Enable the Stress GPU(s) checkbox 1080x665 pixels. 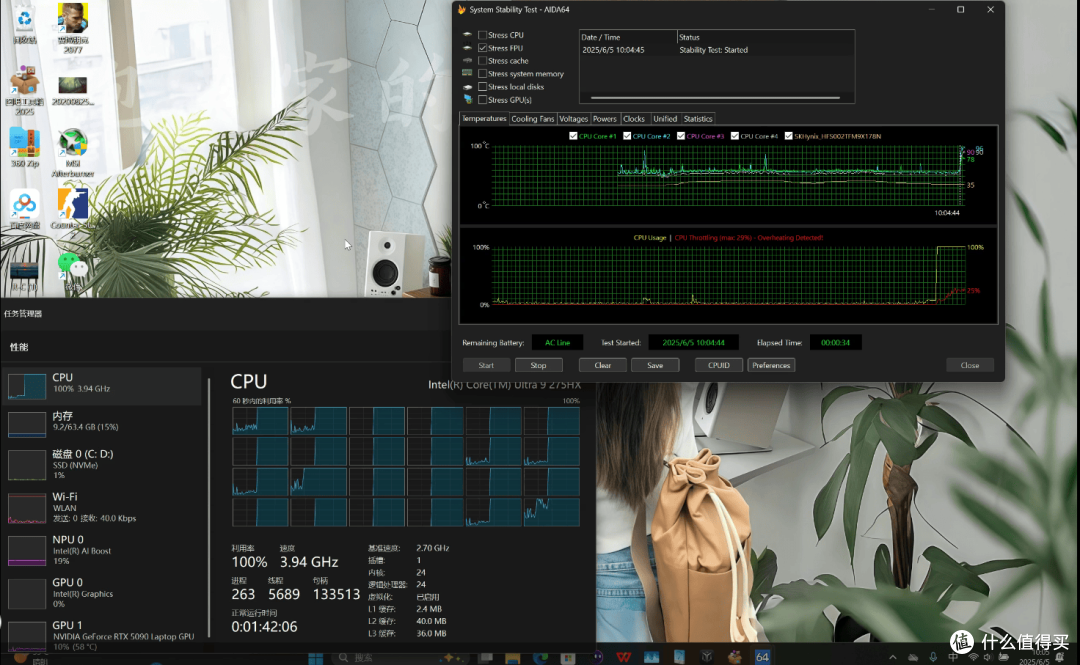482,100
